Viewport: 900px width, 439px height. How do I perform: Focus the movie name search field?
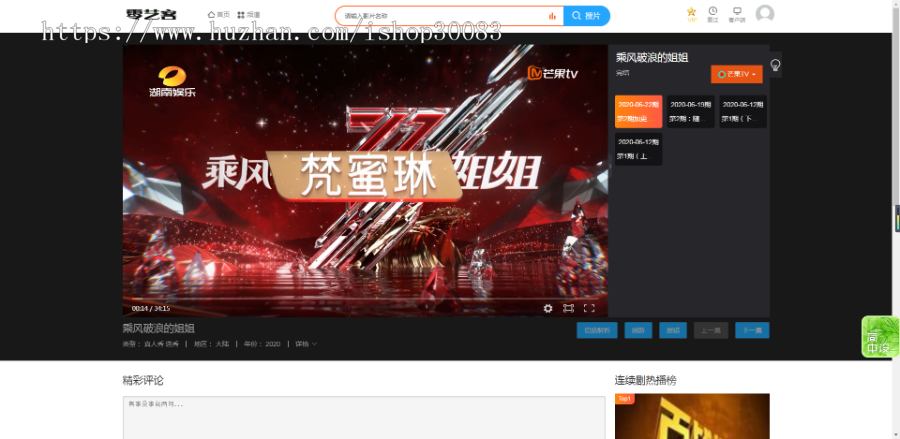[442, 16]
